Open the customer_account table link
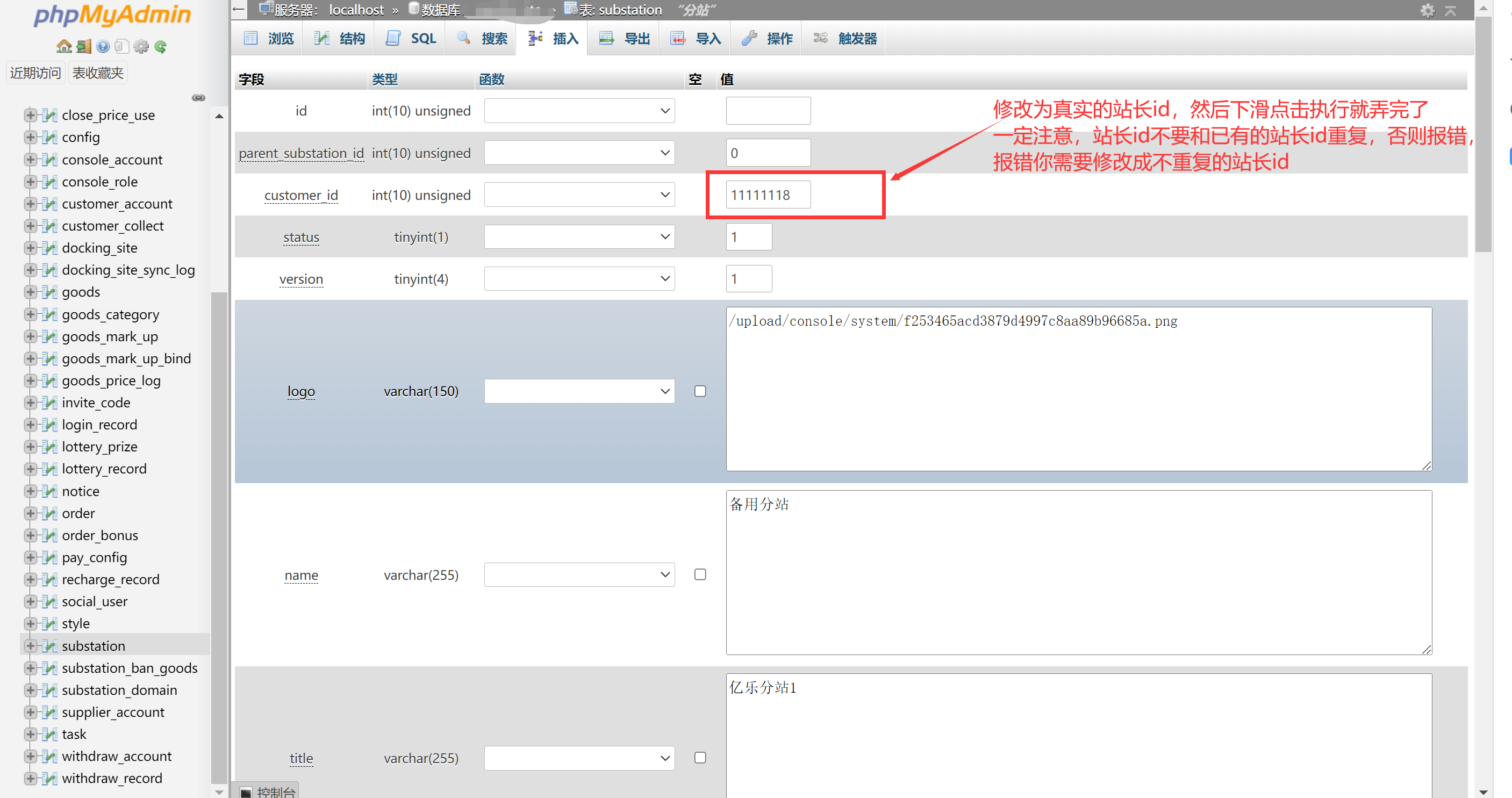The width and height of the screenshot is (1512, 798). click(117, 204)
